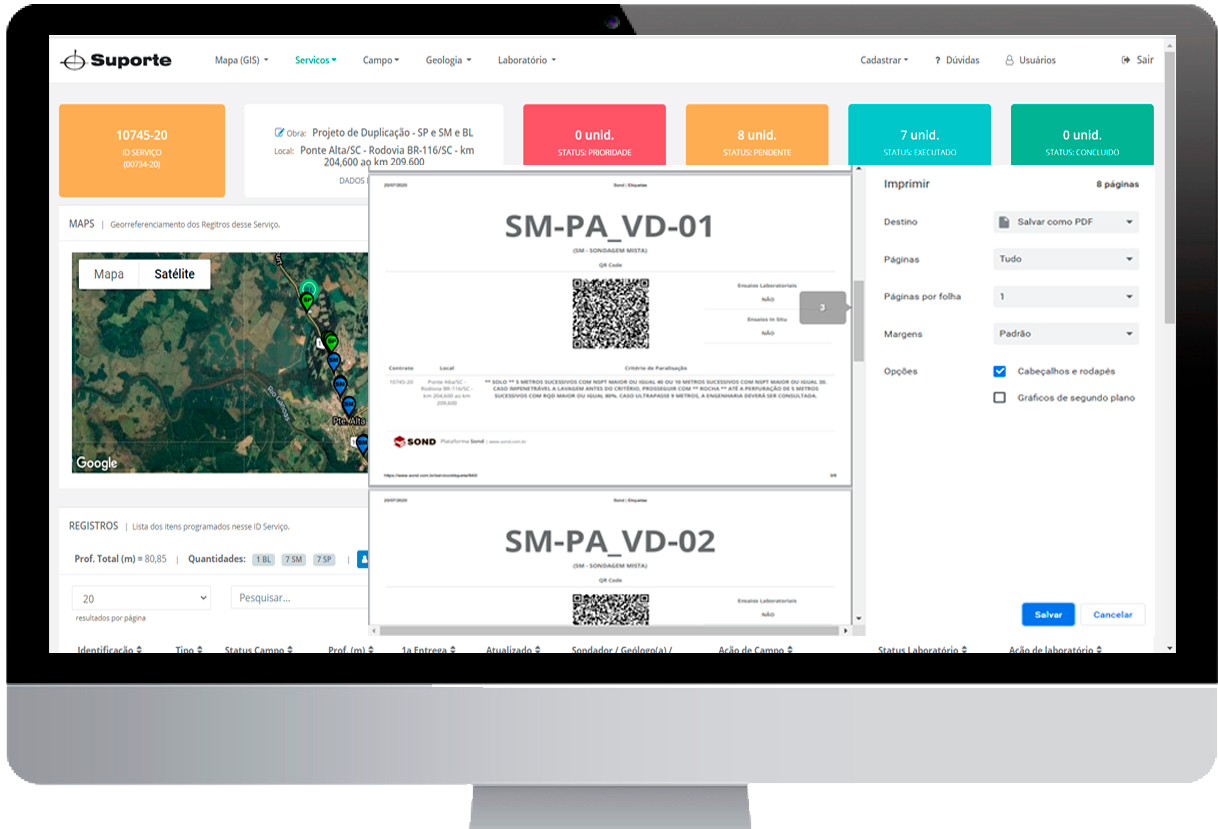Switch map to Satélite view
This screenshot has width=1218, height=829.
[175, 274]
